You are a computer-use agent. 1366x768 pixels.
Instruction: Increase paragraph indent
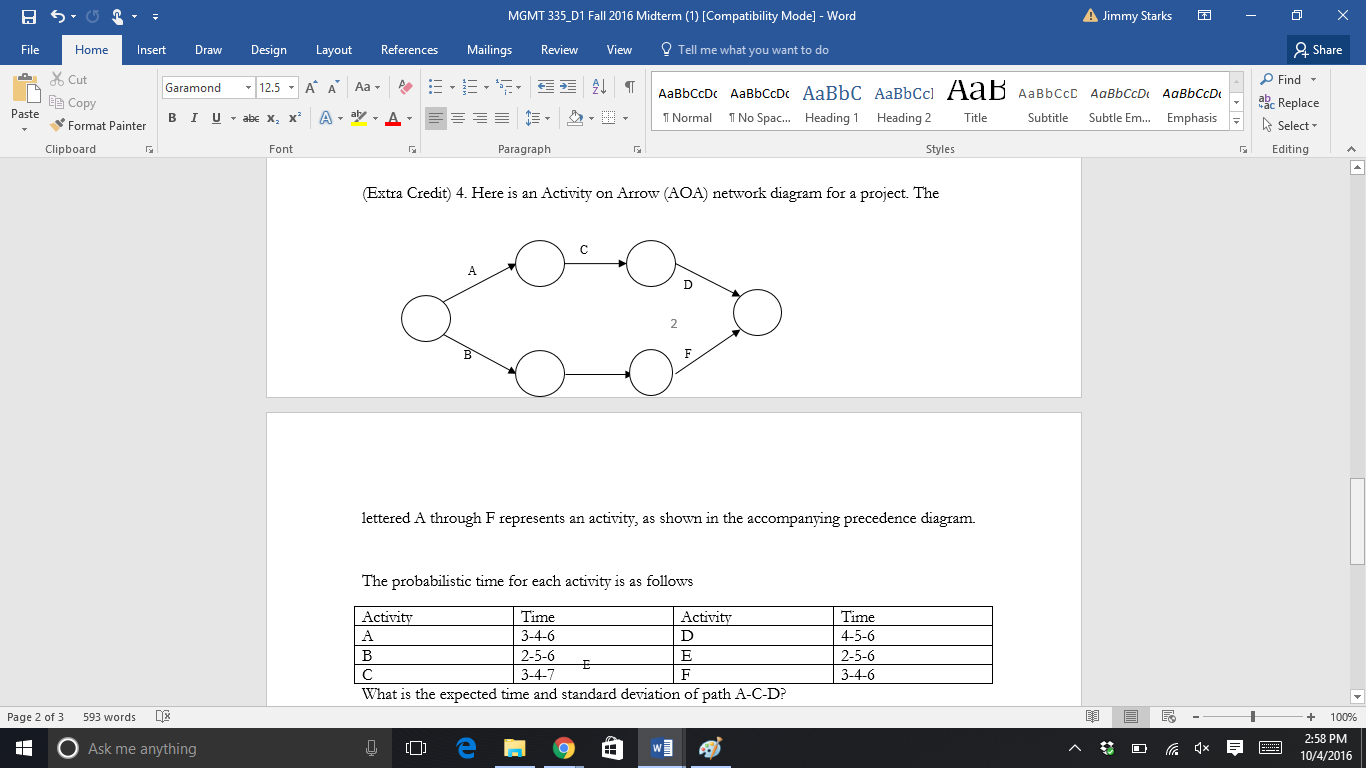coord(568,88)
